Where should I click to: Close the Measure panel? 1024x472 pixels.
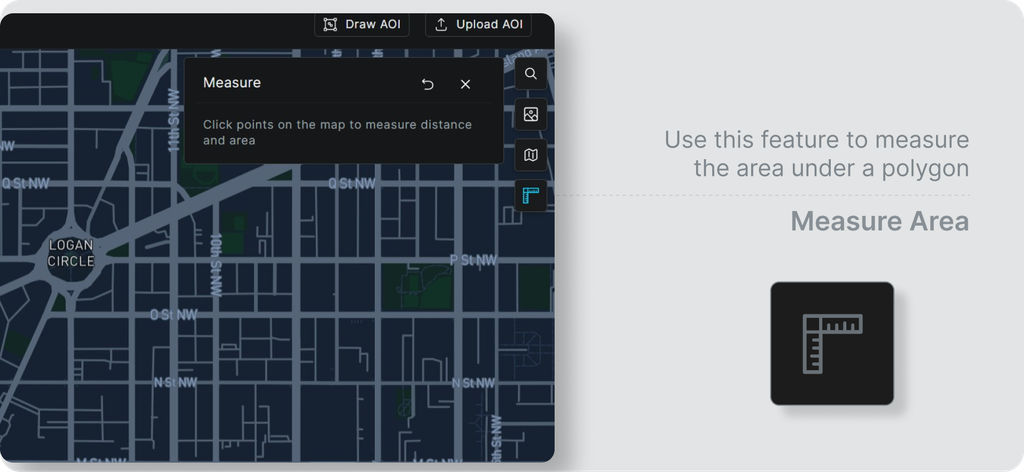[x=466, y=84]
